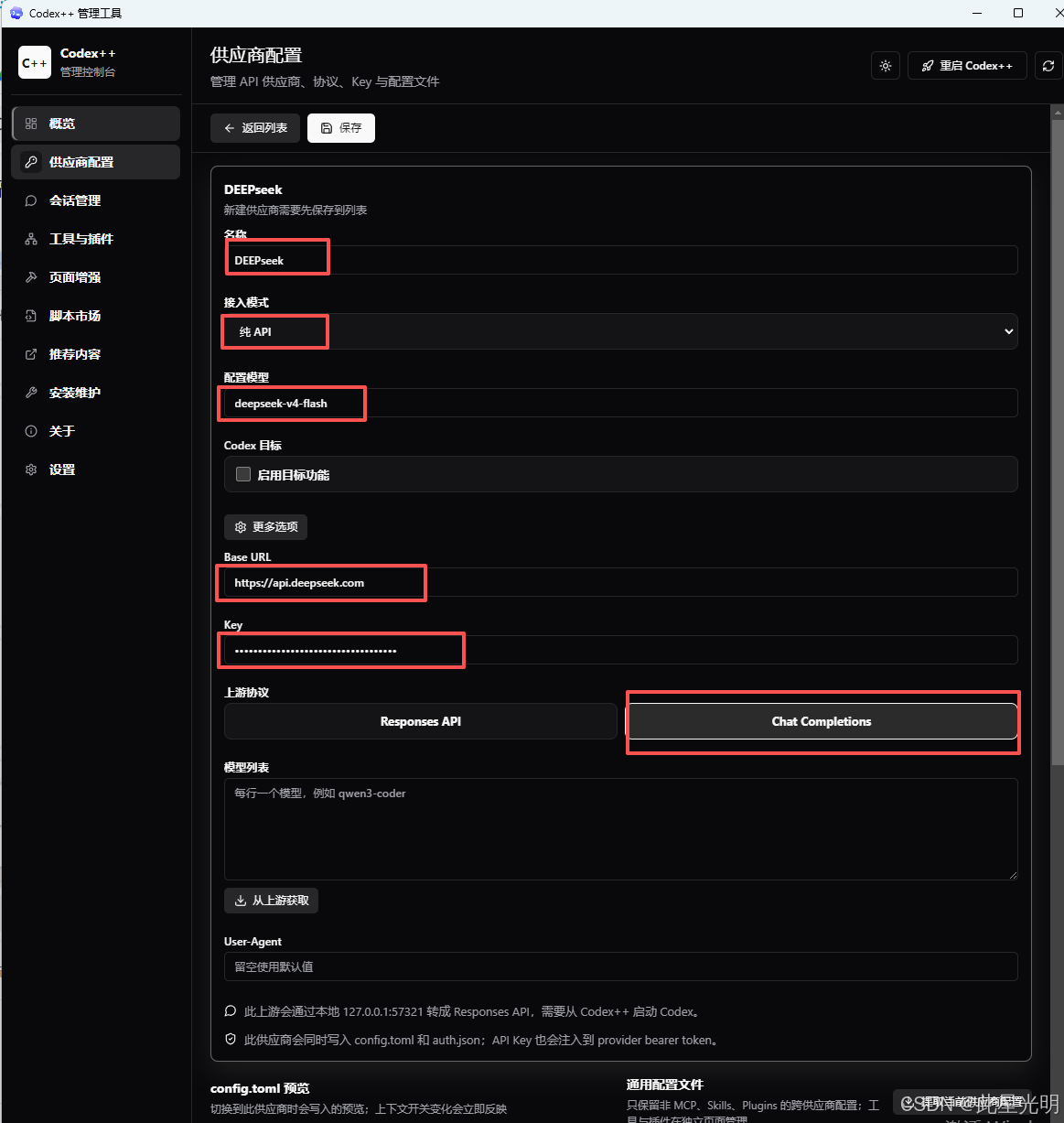Click the external link icon beside 推荐内容

31,354
